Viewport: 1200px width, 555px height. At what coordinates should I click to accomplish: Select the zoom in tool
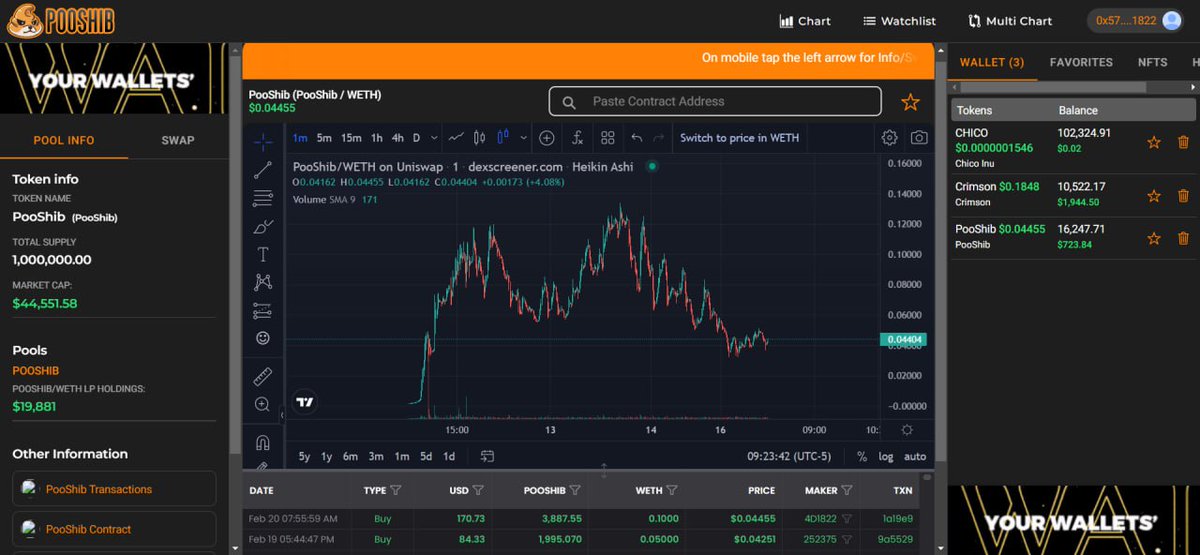[263, 404]
